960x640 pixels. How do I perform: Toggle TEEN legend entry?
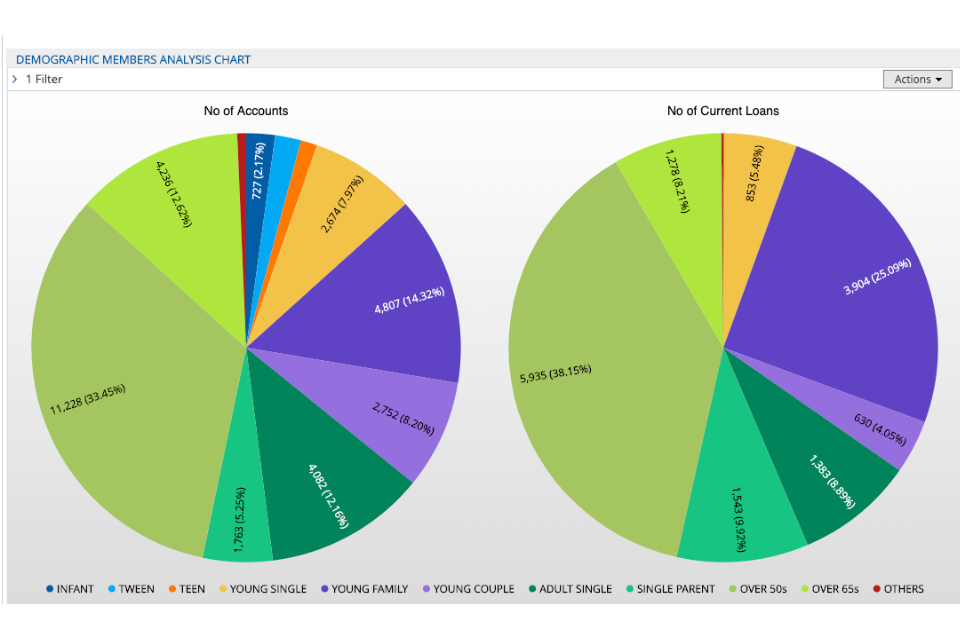185,589
